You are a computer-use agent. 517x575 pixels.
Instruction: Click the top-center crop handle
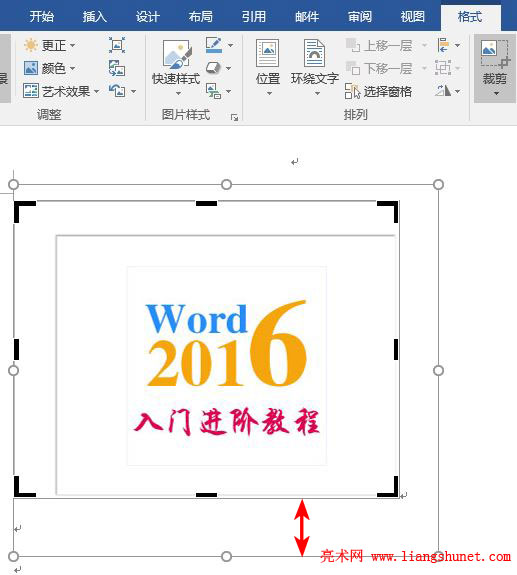point(206,203)
